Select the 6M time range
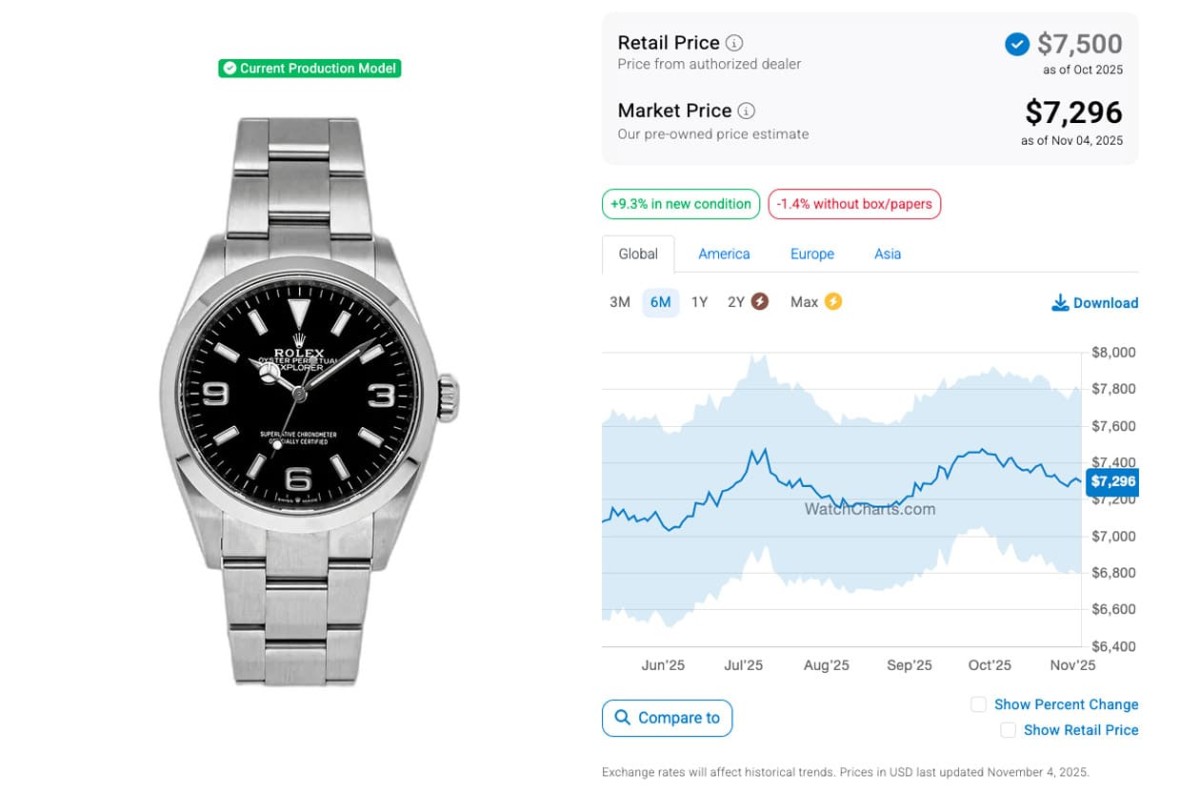Screen dimensions: 1200x794 660,302
